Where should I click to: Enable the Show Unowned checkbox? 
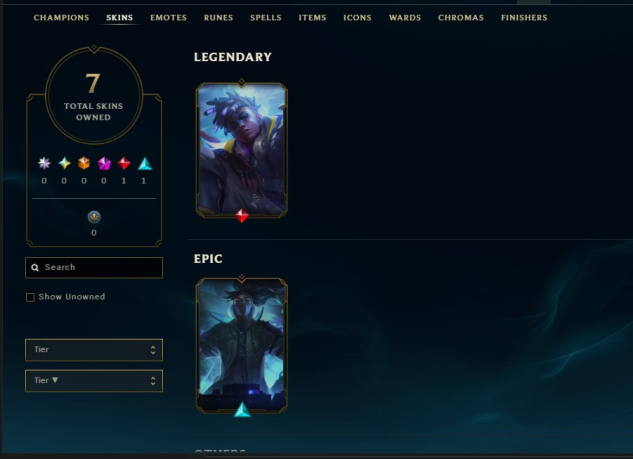[30, 298]
